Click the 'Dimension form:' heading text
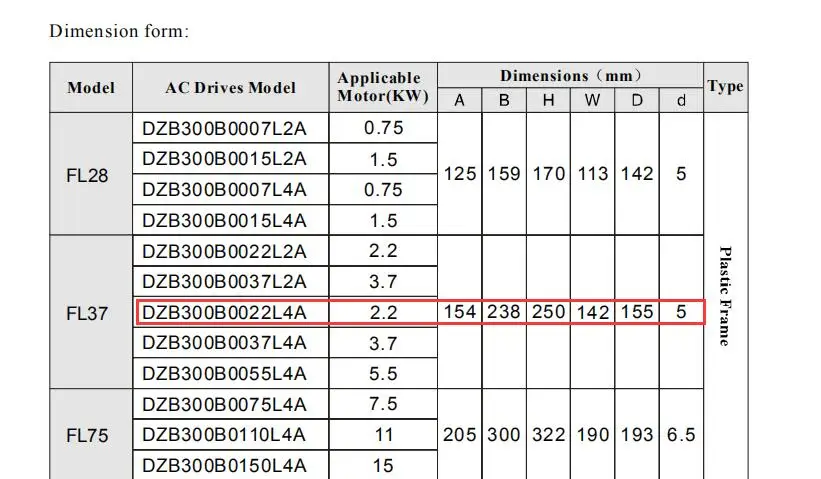Viewport: 821px width, 479px height. (119, 31)
